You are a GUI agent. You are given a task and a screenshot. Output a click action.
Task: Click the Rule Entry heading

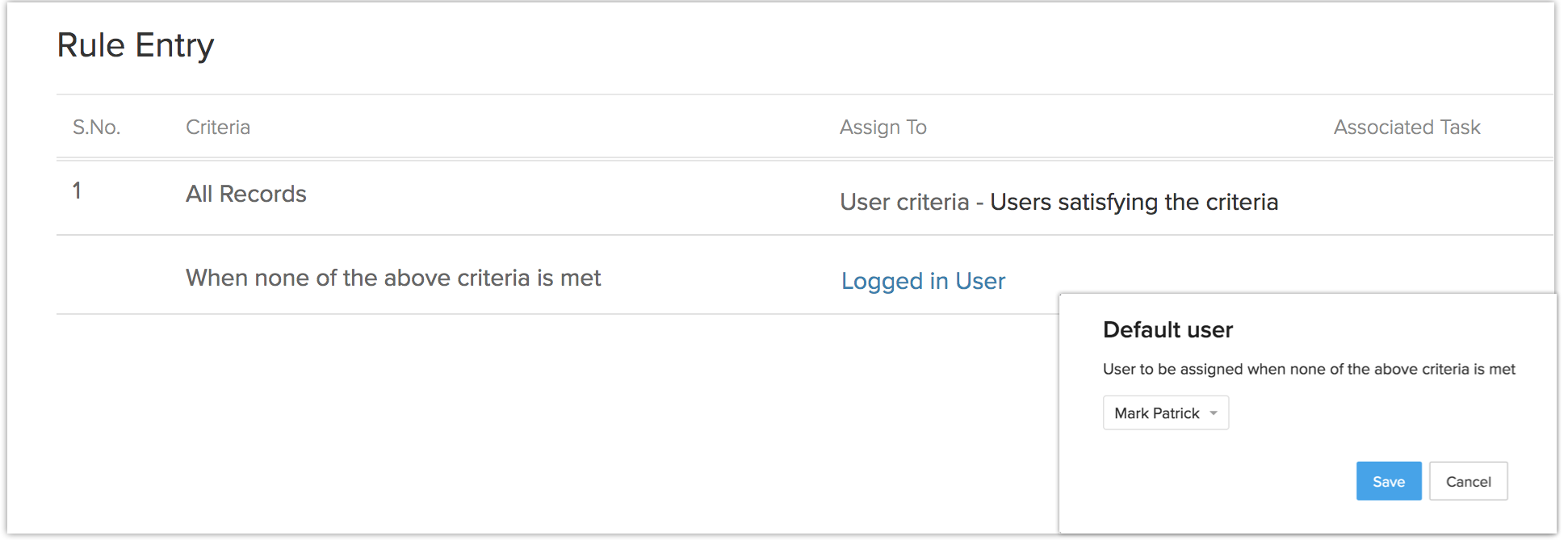click(x=136, y=45)
